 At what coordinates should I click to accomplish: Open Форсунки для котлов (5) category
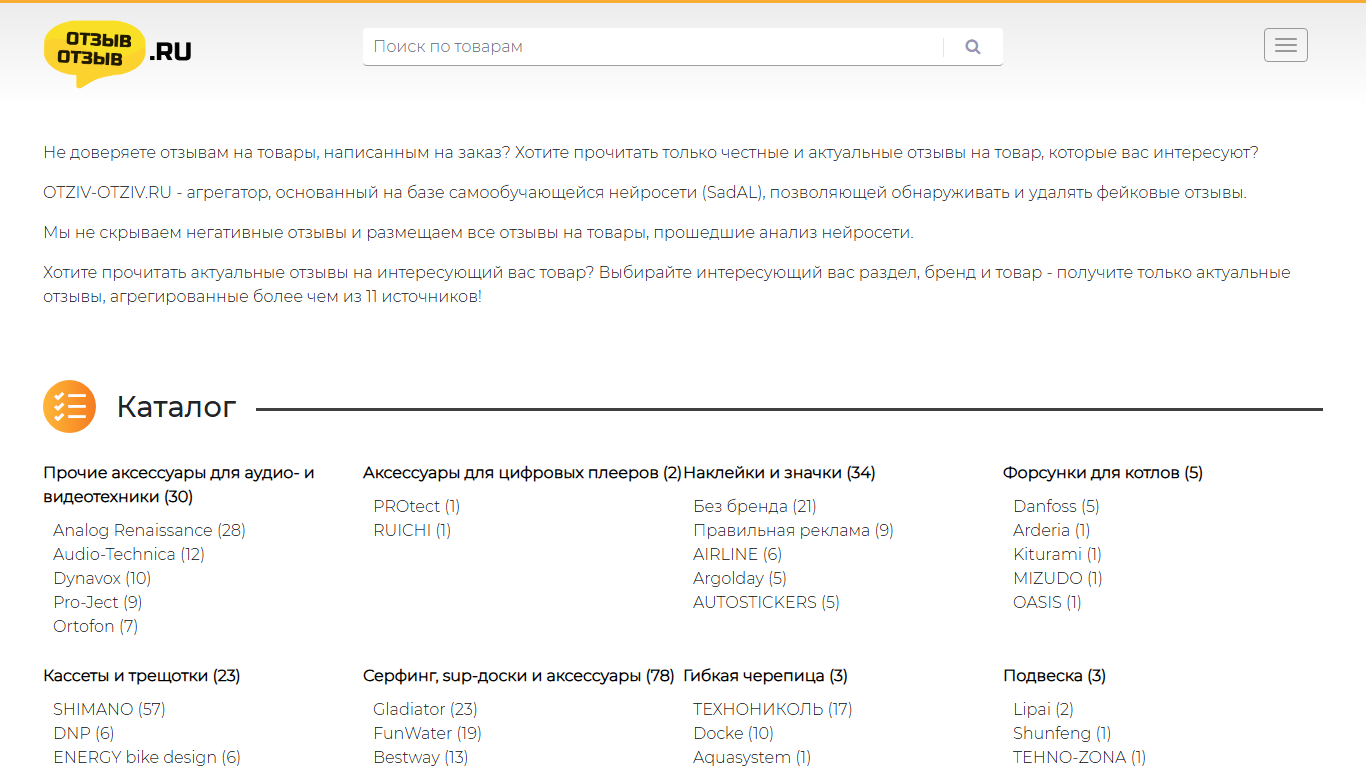coord(1103,473)
